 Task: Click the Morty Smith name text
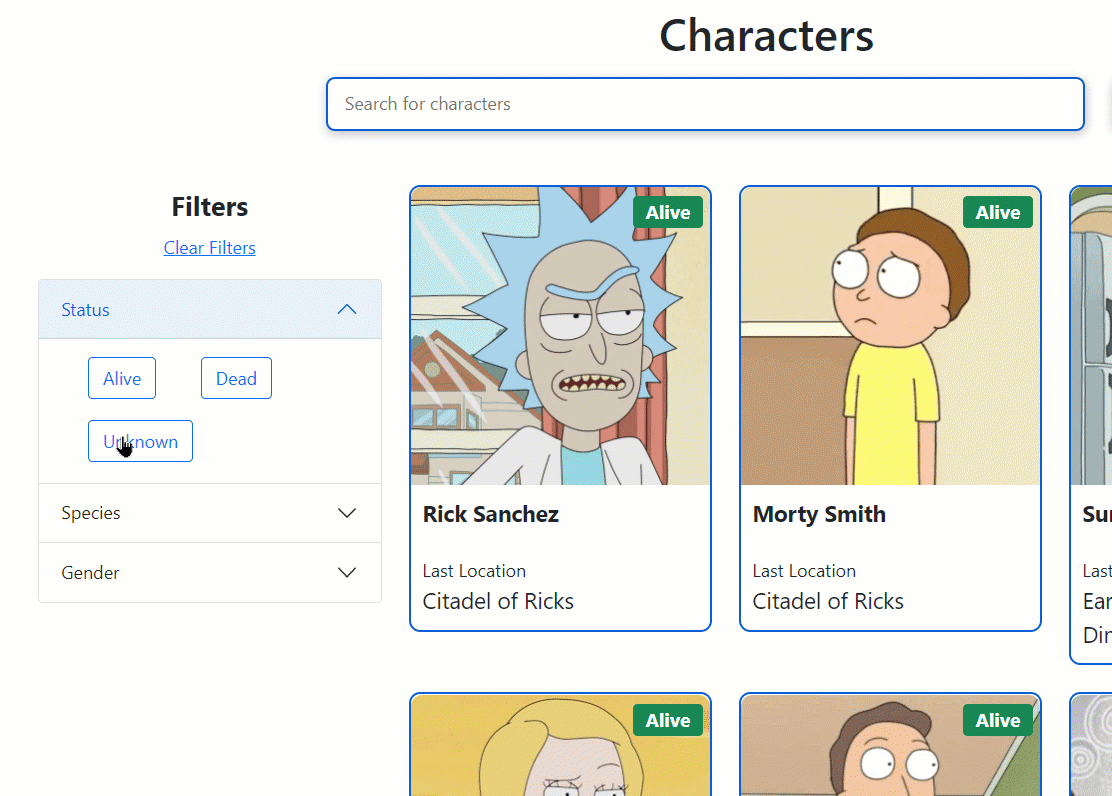[x=819, y=514]
